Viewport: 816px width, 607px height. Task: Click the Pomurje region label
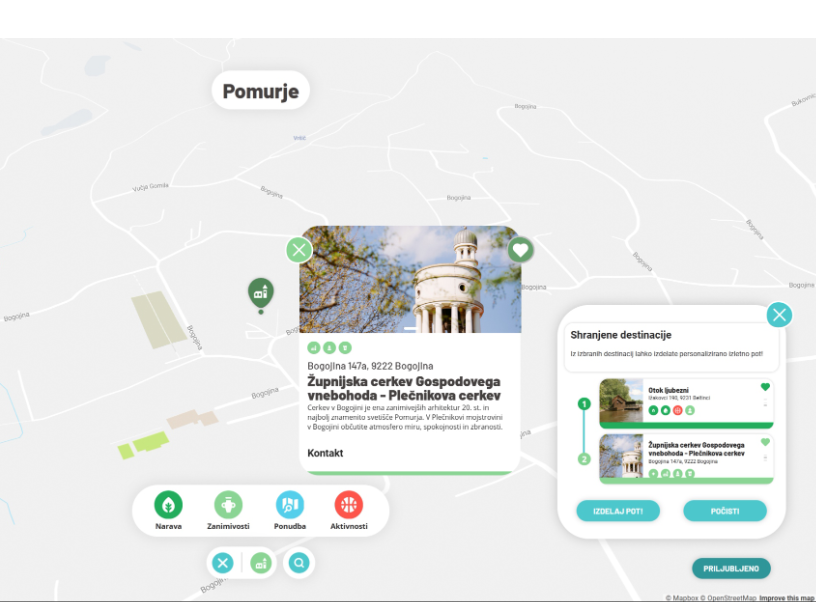tap(261, 92)
